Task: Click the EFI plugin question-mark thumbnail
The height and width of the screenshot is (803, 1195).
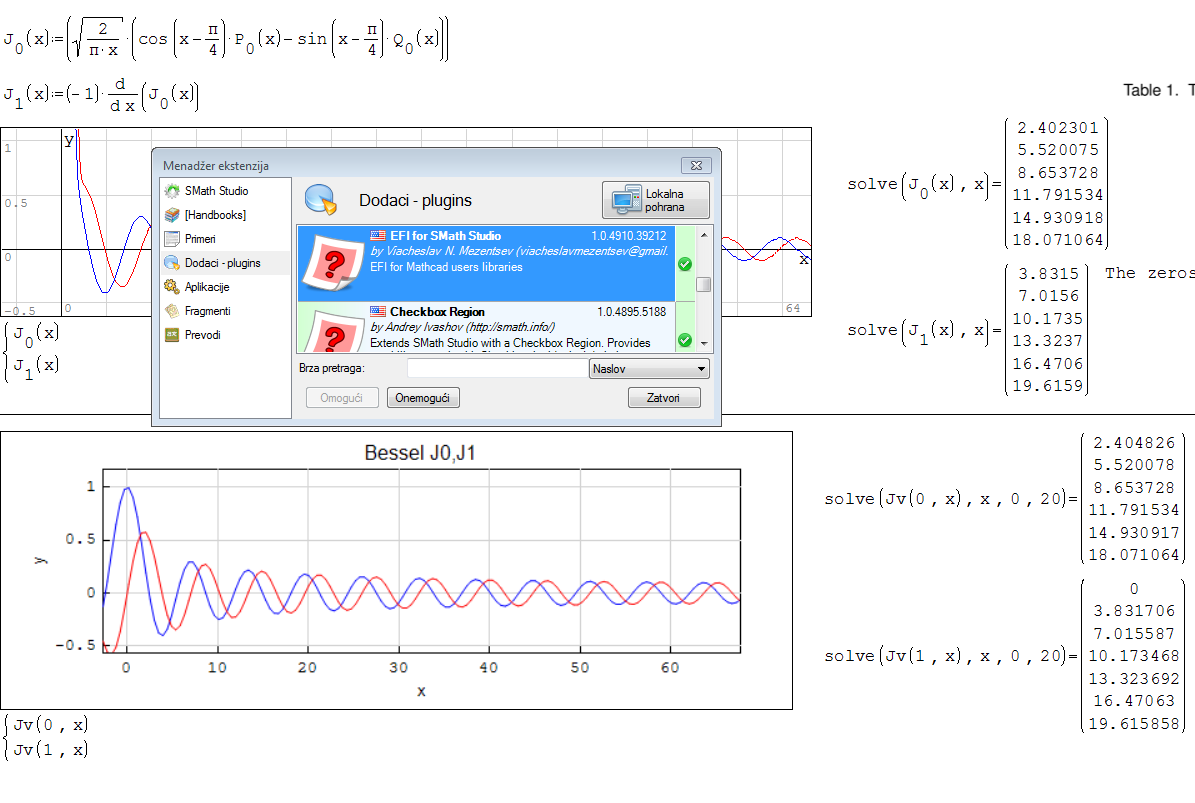Action: click(331, 263)
